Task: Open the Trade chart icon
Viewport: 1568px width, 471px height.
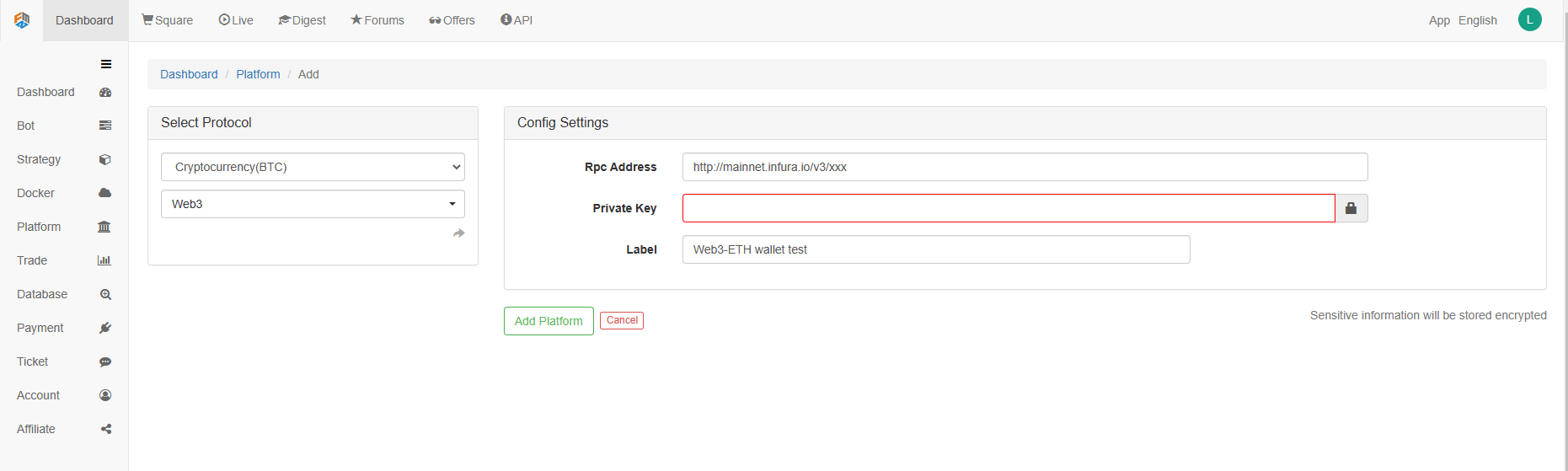Action: point(104,260)
